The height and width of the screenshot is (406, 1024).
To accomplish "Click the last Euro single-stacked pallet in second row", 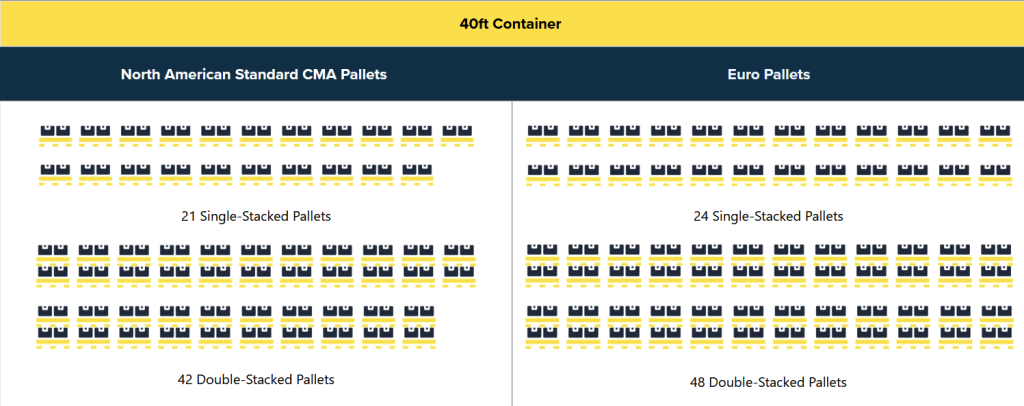I will (995, 174).
